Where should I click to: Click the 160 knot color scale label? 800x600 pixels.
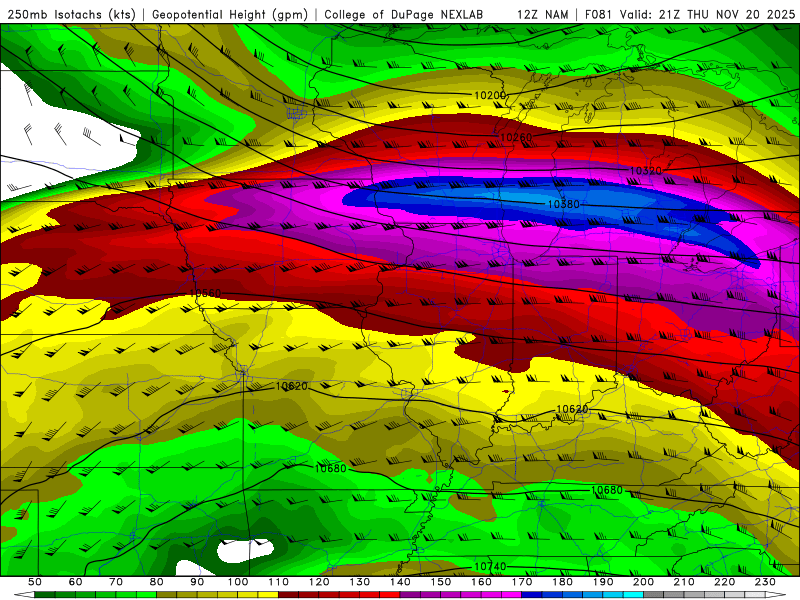point(481,582)
